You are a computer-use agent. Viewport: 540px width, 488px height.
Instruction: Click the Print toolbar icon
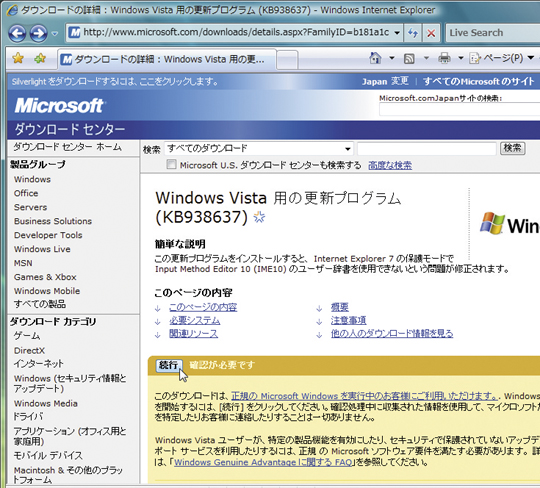[x=444, y=58]
